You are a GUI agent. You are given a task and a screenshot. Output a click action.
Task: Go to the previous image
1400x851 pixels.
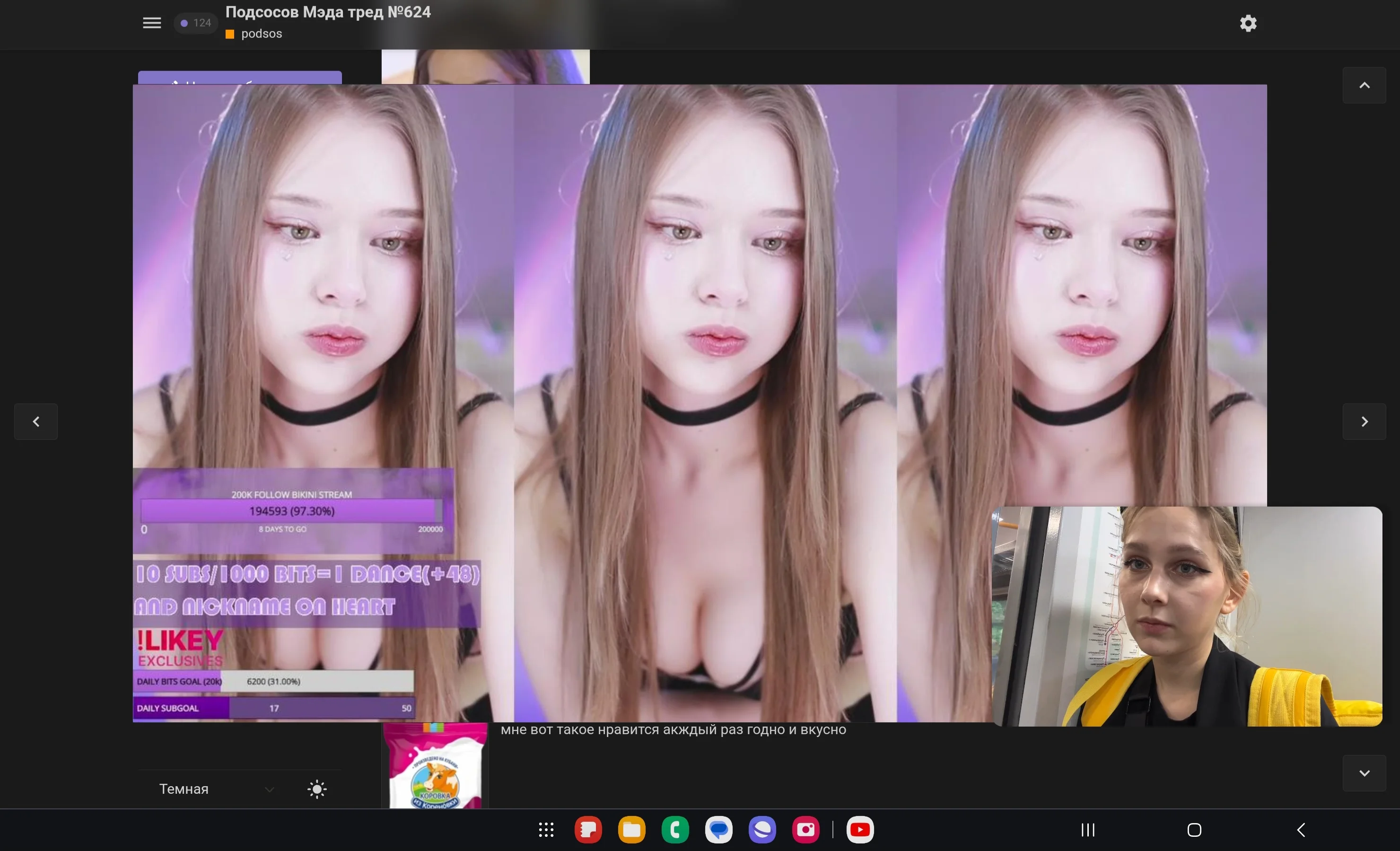[x=36, y=421]
